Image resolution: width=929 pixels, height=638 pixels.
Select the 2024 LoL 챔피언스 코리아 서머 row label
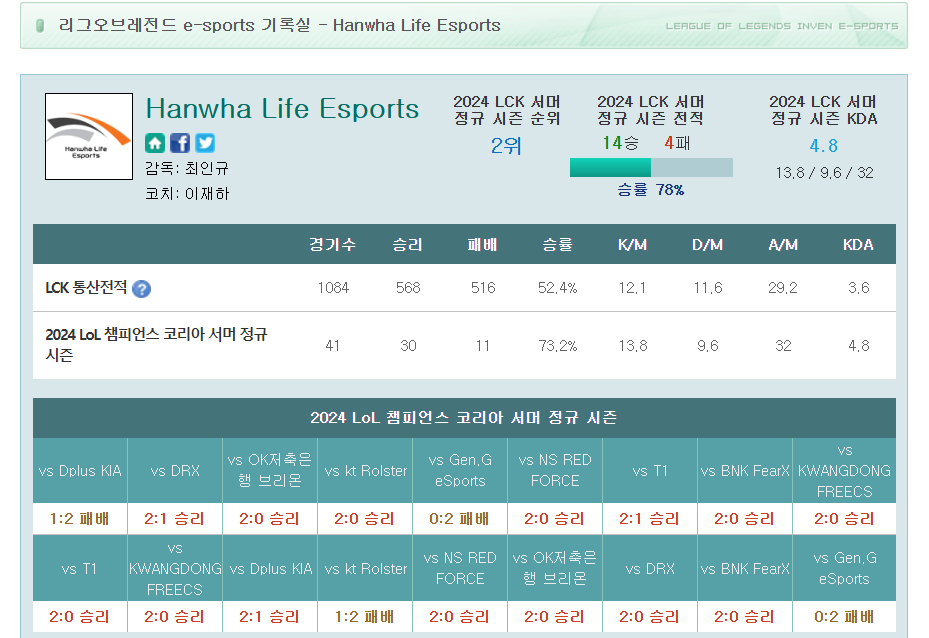tap(156, 345)
